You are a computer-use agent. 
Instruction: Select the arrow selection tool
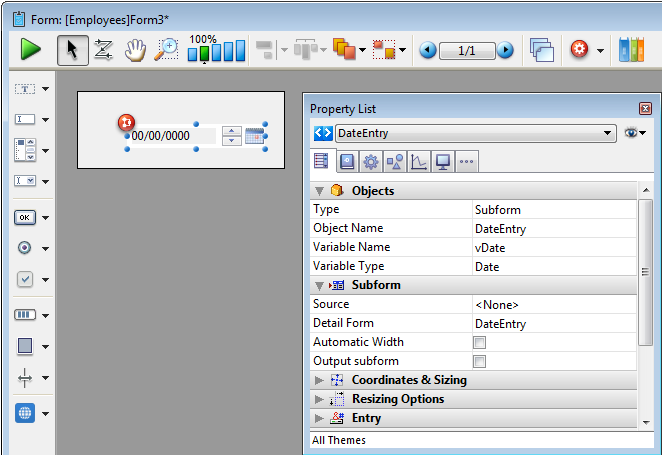point(71,49)
